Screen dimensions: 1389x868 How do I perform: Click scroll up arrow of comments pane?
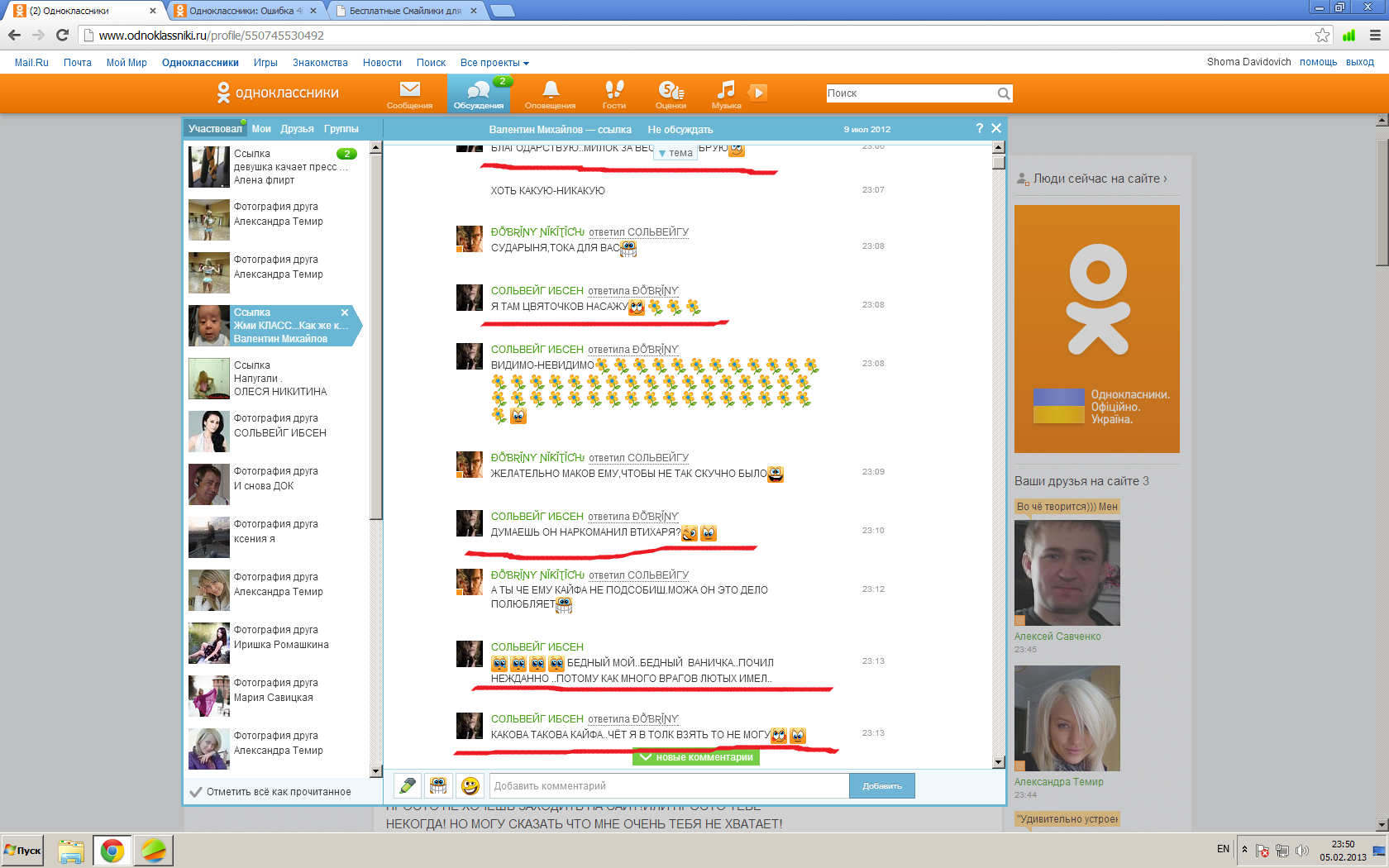click(999, 146)
